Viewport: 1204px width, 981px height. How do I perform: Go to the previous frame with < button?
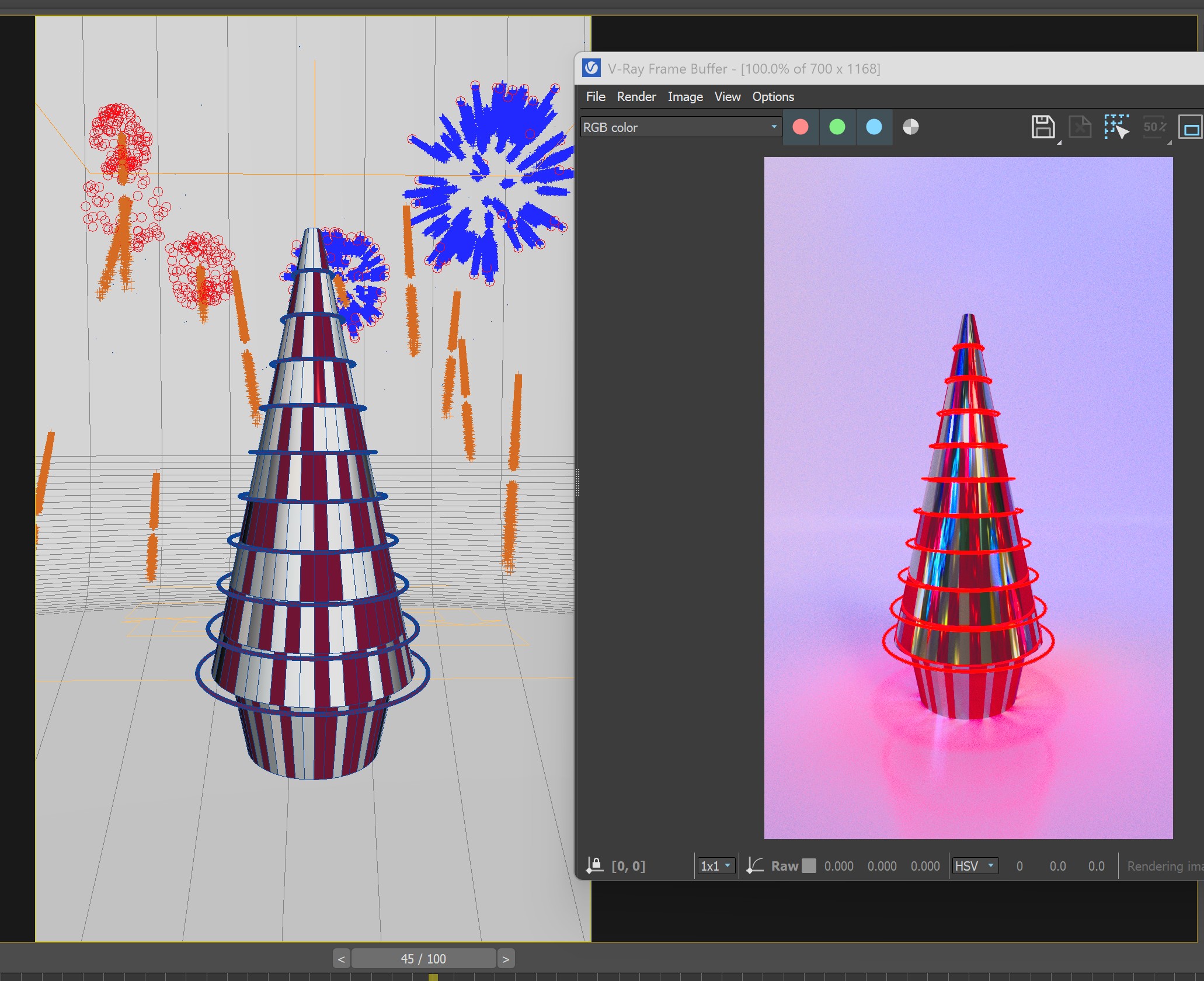point(341,959)
